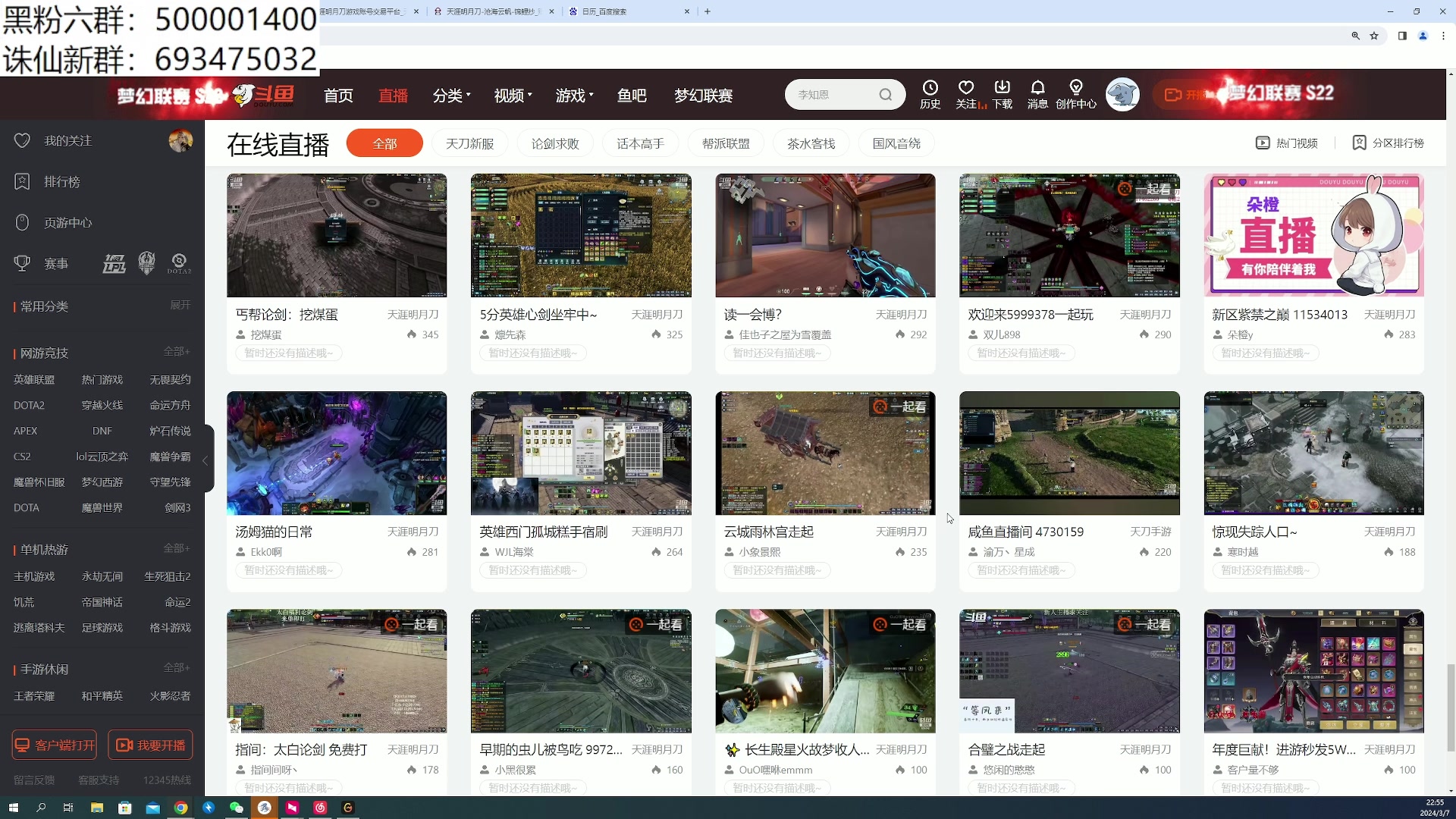Click the LPL league icon in sidebar

(115, 264)
